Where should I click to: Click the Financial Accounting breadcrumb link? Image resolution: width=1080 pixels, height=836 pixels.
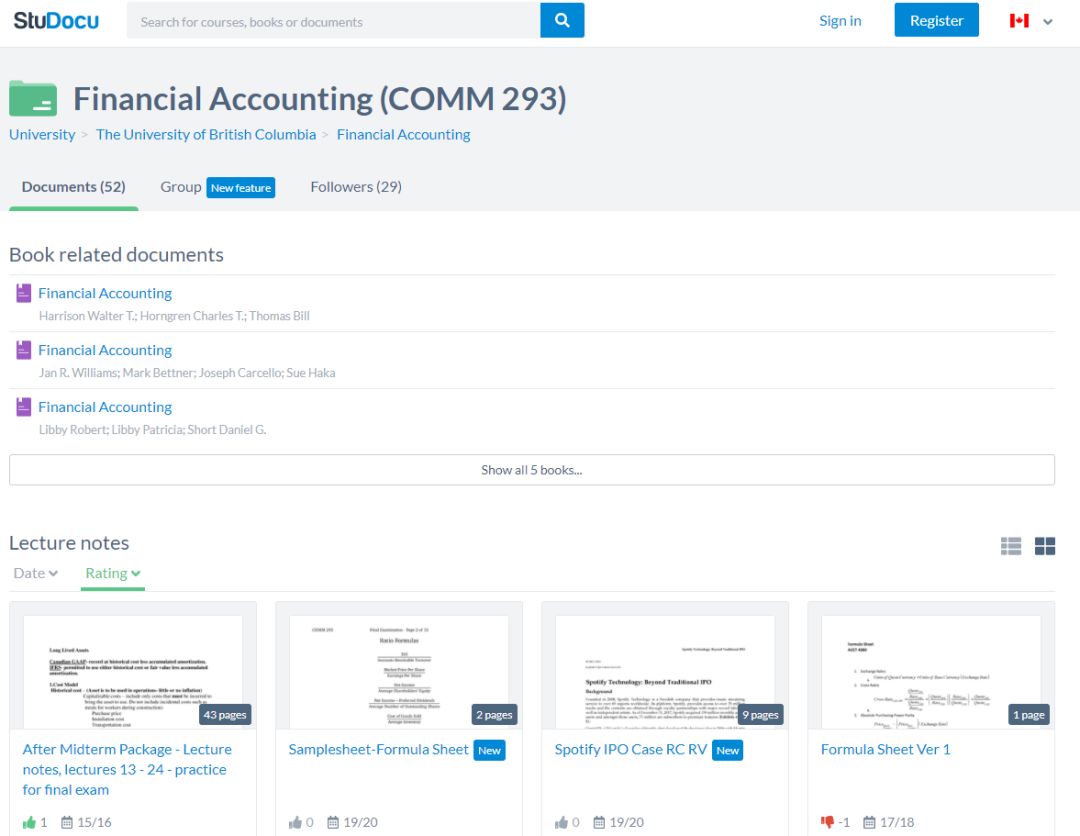(404, 134)
